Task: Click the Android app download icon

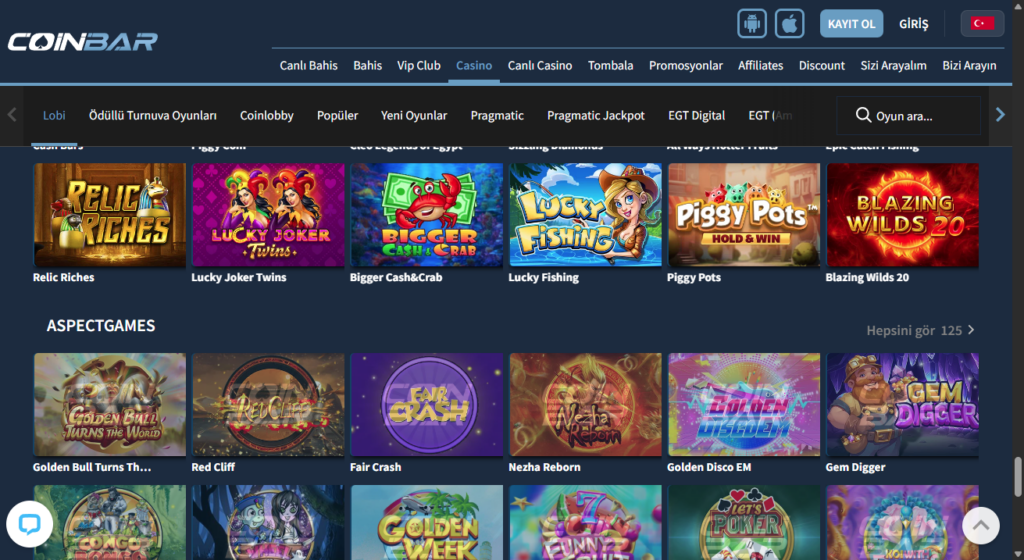Action: click(752, 23)
